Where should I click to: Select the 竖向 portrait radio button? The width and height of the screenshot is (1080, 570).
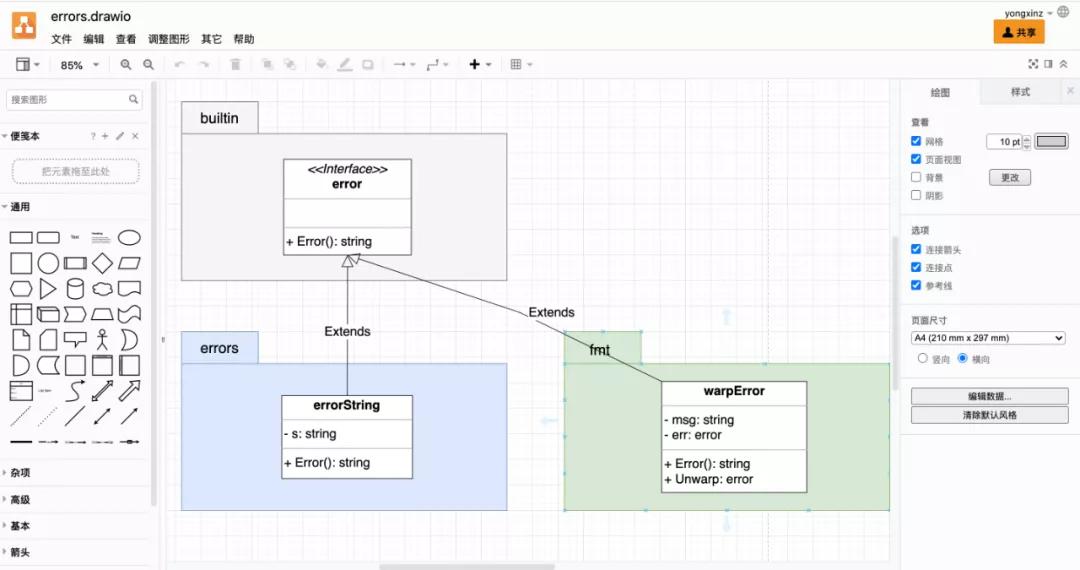coord(922,358)
